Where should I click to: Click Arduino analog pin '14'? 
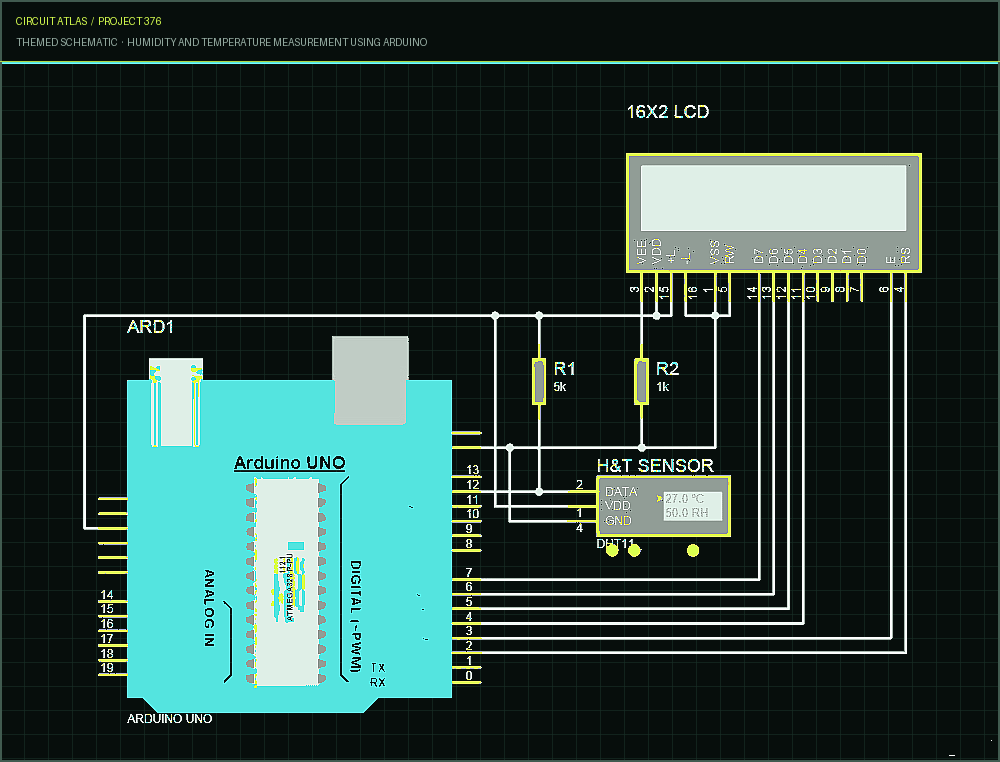point(107,594)
